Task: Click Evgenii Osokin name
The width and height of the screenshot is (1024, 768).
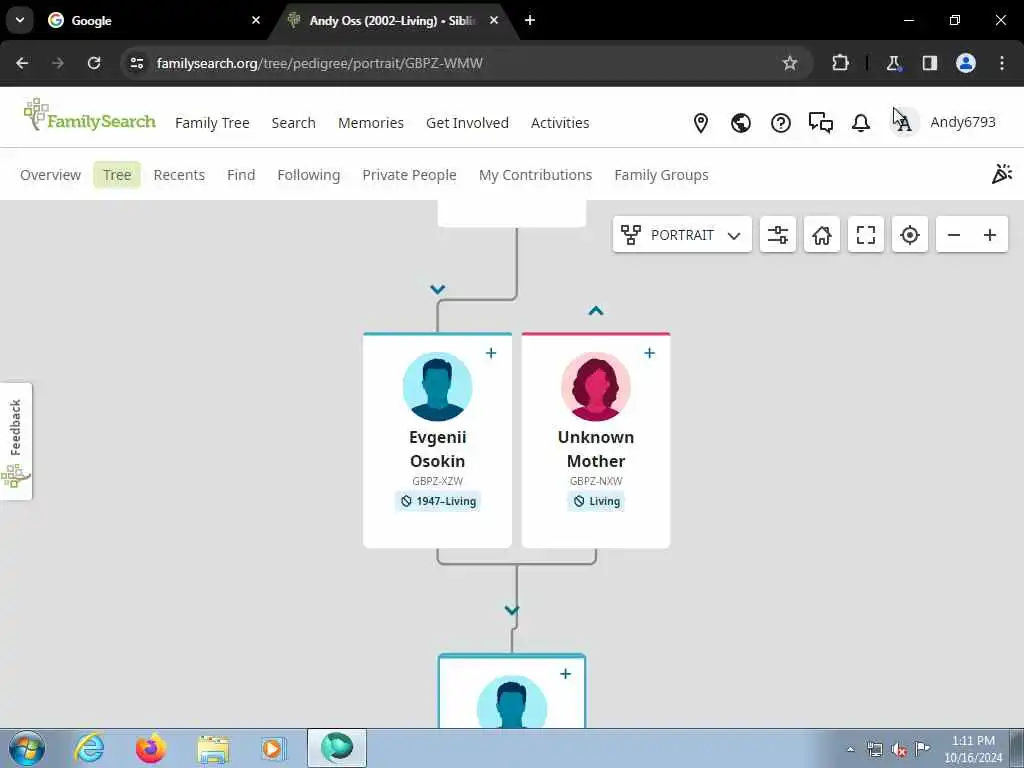Action: pos(437,449)
